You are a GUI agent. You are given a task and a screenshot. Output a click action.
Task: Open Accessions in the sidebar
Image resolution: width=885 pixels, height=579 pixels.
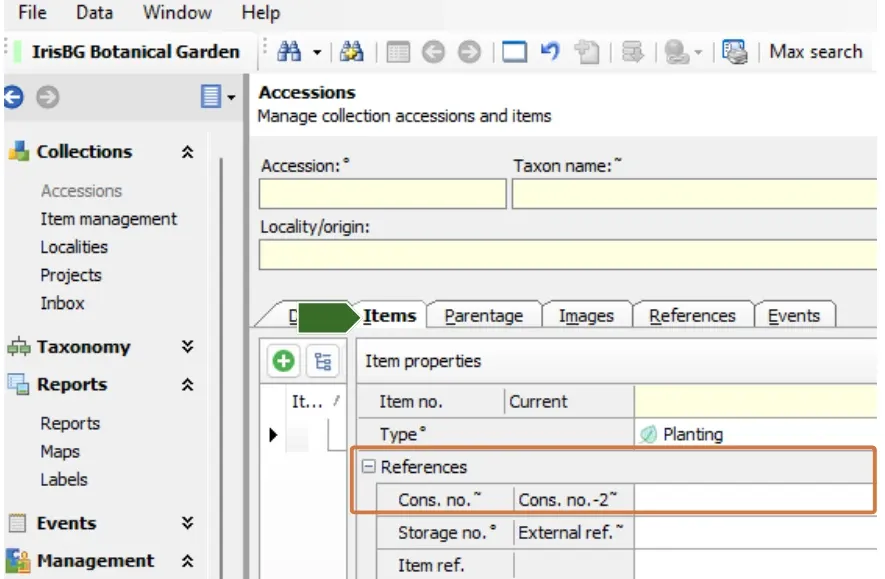coord(81,191)
